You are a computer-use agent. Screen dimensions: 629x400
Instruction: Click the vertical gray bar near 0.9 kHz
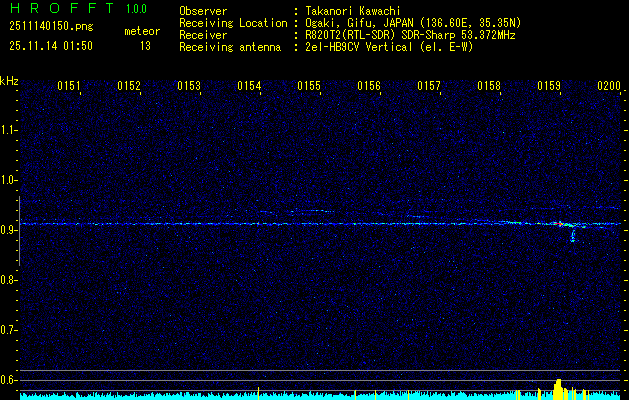[19, 231]
